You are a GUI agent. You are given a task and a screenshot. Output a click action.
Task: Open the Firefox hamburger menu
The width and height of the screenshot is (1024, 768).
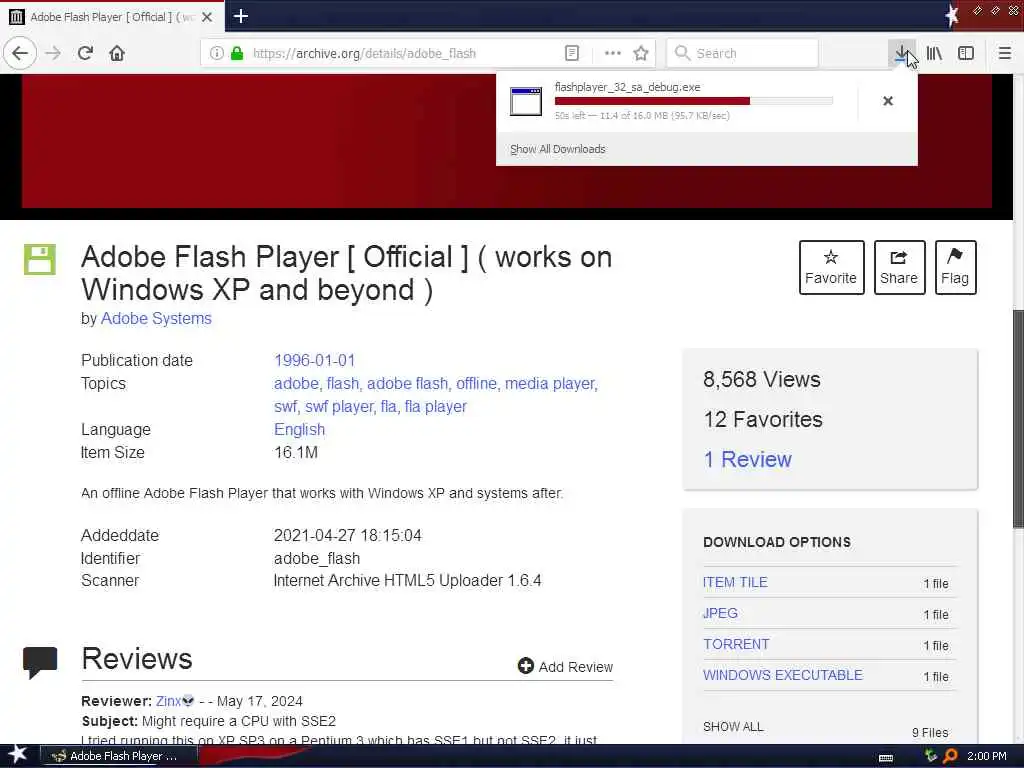point(1005,53)
